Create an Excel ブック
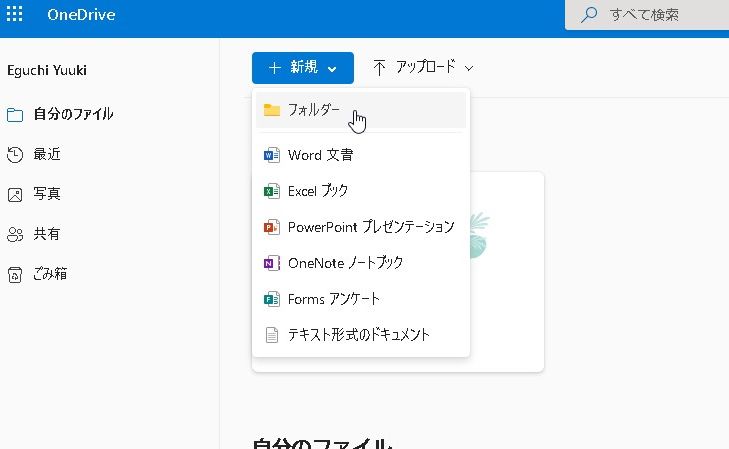 click(x=361, y=191)
